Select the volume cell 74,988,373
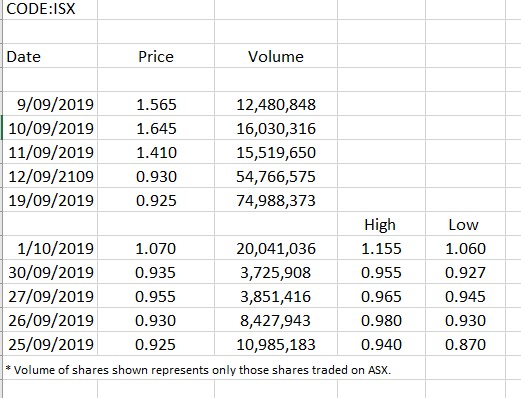 coord(276,200)
